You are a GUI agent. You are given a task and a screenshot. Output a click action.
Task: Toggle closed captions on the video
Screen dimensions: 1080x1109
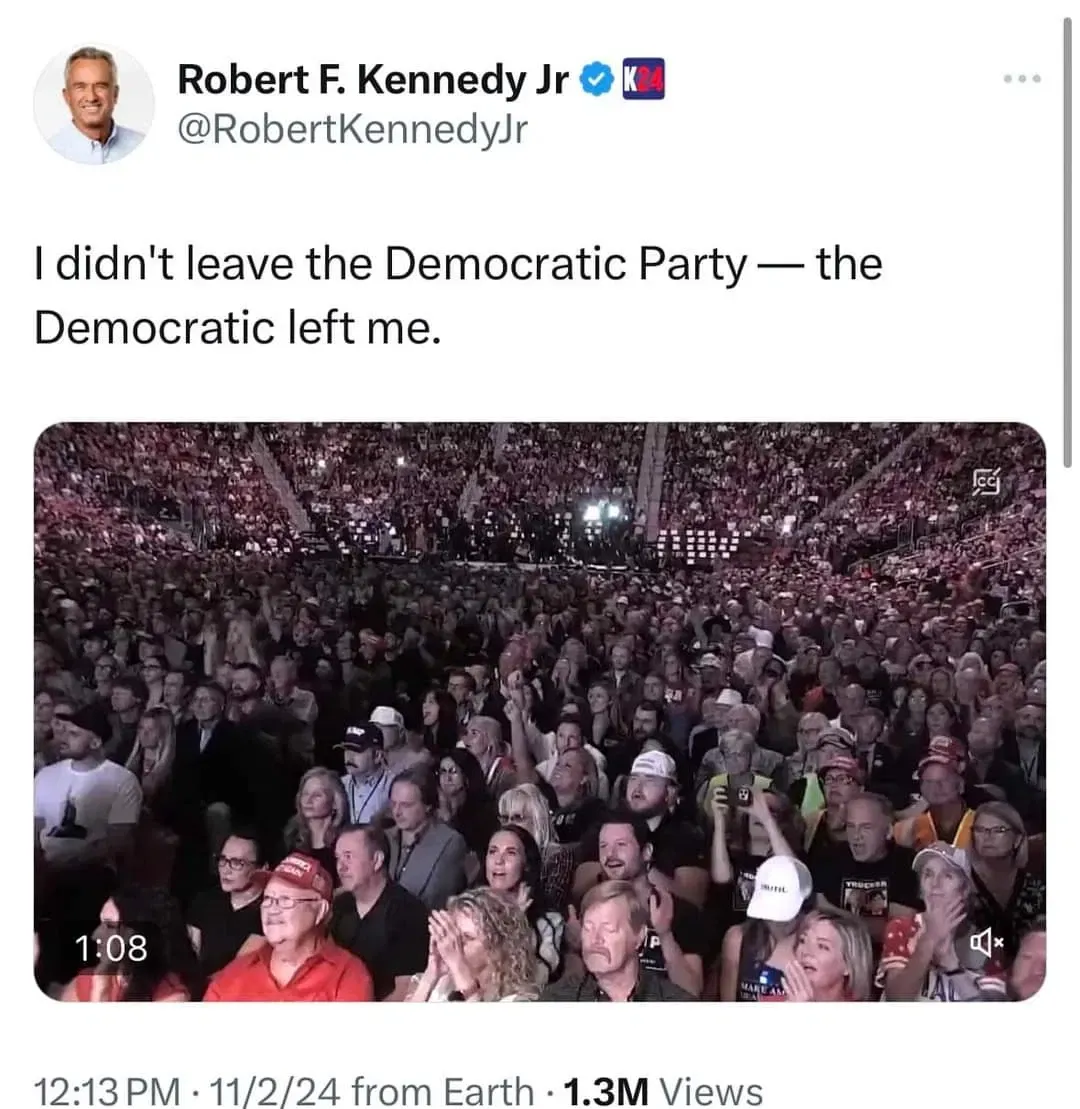(x=986, y=481)
